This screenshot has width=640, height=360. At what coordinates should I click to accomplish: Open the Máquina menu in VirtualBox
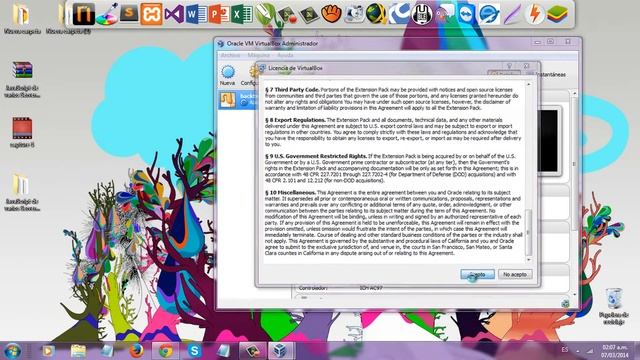pyautogui.click(x=258, y=55)
